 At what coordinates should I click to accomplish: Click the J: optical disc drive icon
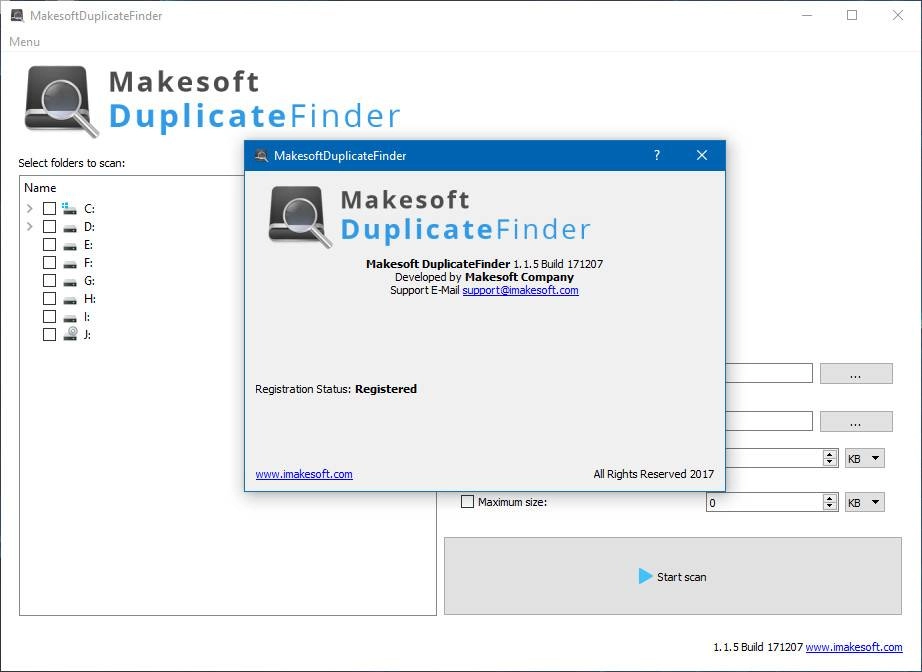(70, 334)
